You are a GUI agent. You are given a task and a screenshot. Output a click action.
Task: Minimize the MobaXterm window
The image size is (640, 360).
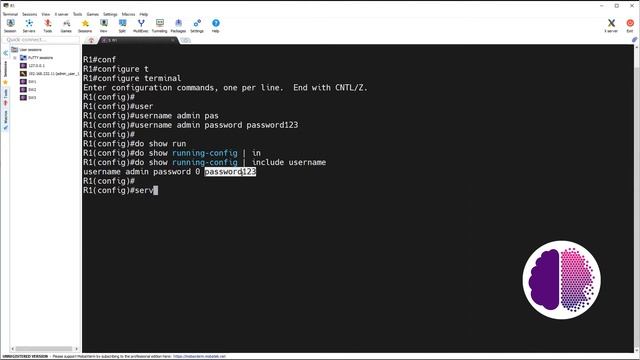pyautogui.click(x=602, y=6)
